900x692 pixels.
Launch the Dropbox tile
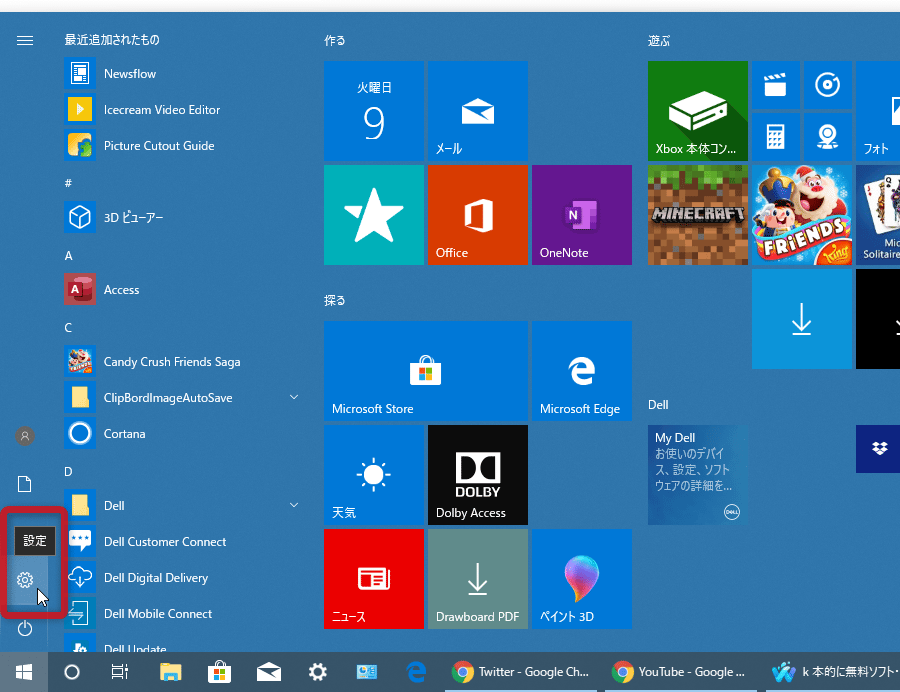878,449
